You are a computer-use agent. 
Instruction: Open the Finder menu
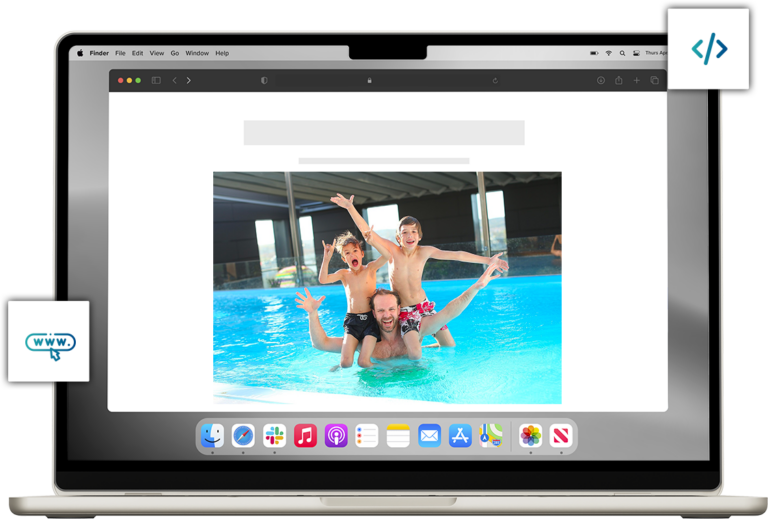point(99,53)
